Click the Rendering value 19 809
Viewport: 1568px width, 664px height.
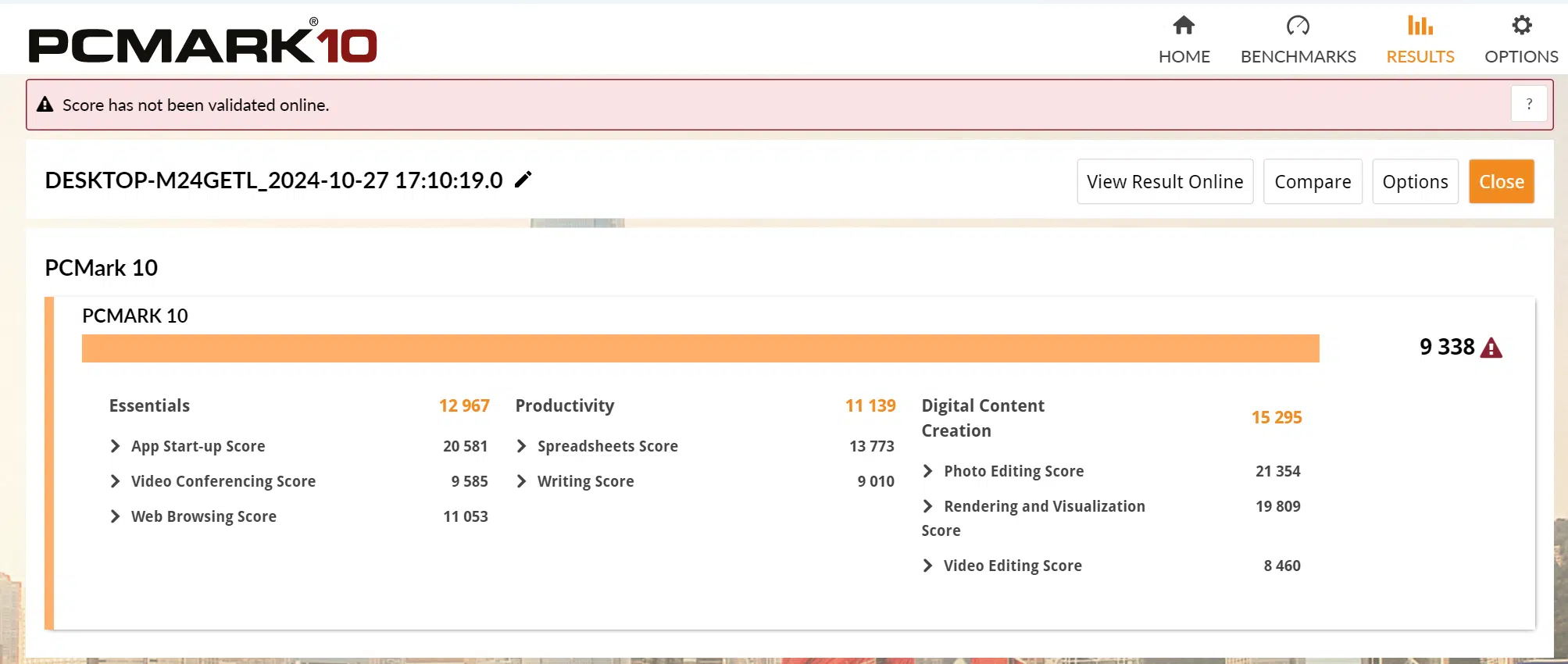click(1277, 506)
